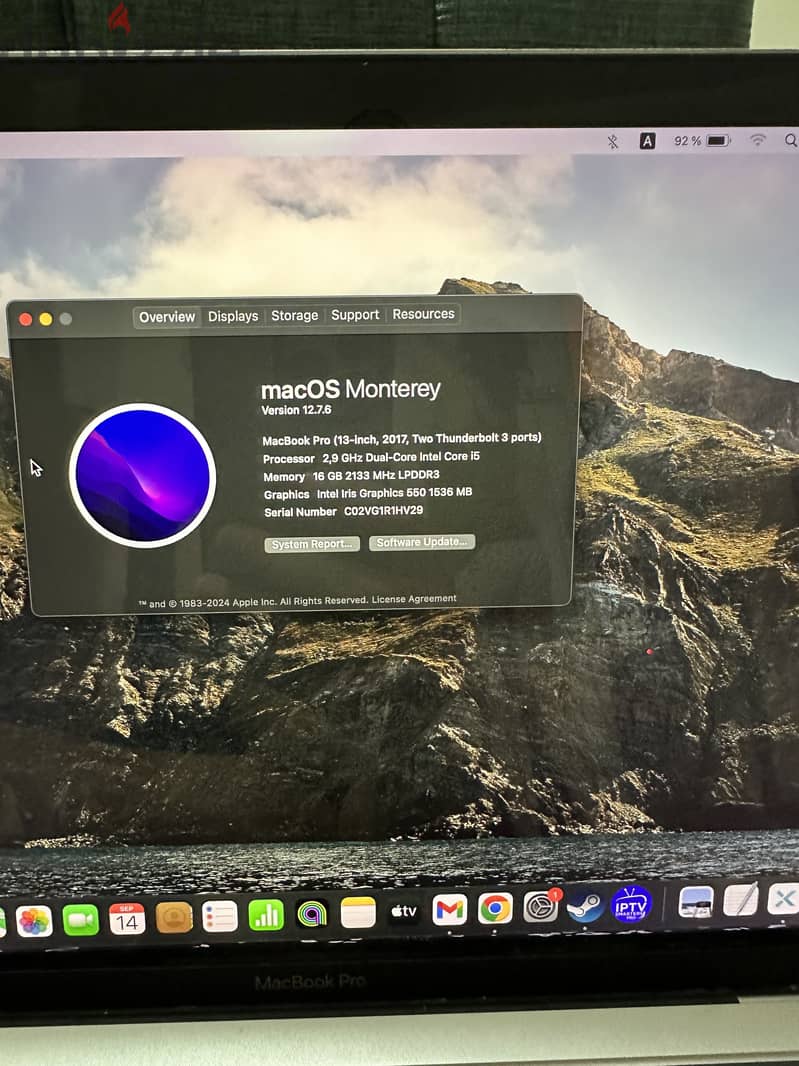Open the License Agreement link
Viewport: 799px width, 1066px height.
coord(414,599)
